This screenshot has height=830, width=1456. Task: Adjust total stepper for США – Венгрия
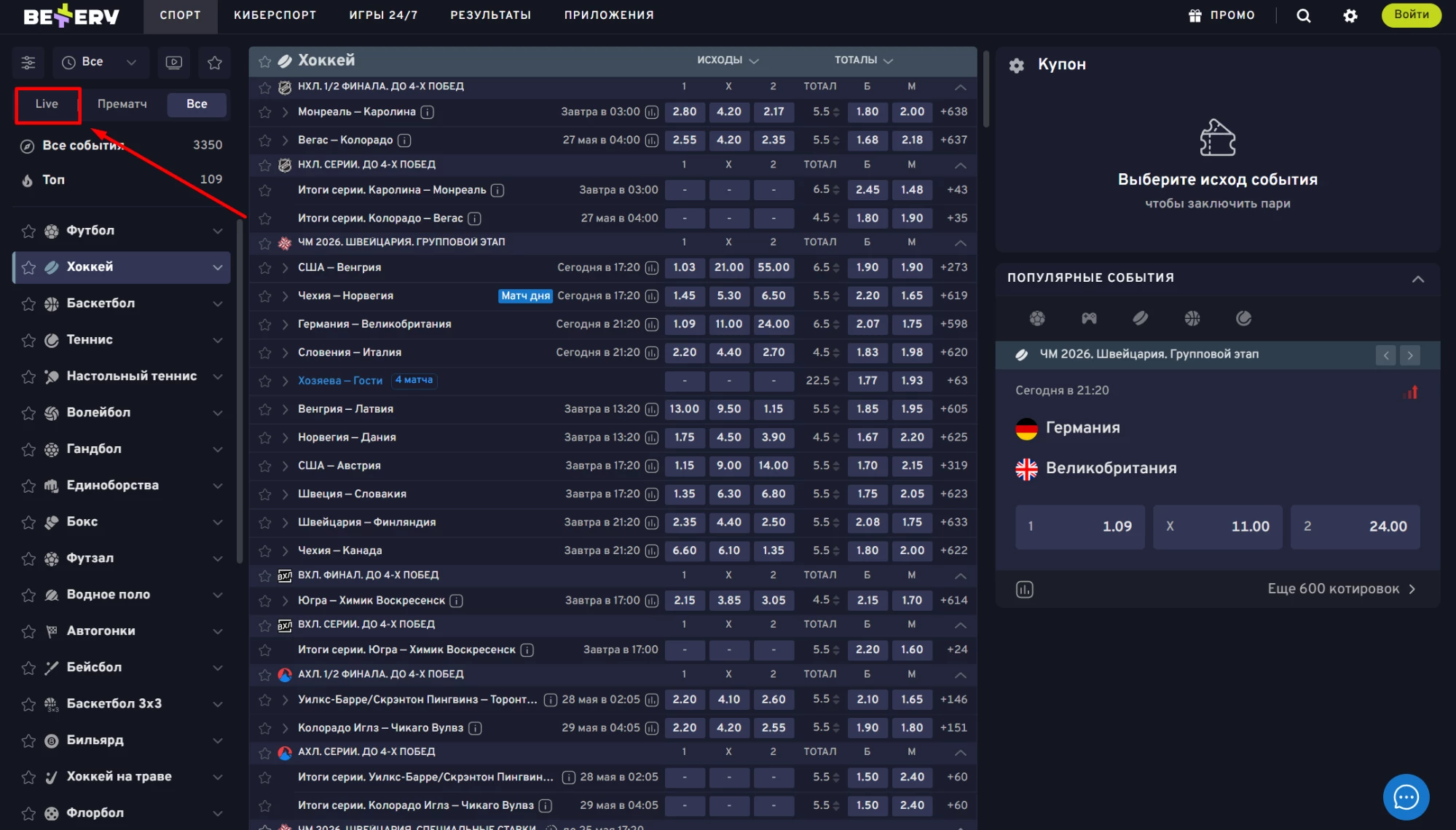click(x=836, y=268)
